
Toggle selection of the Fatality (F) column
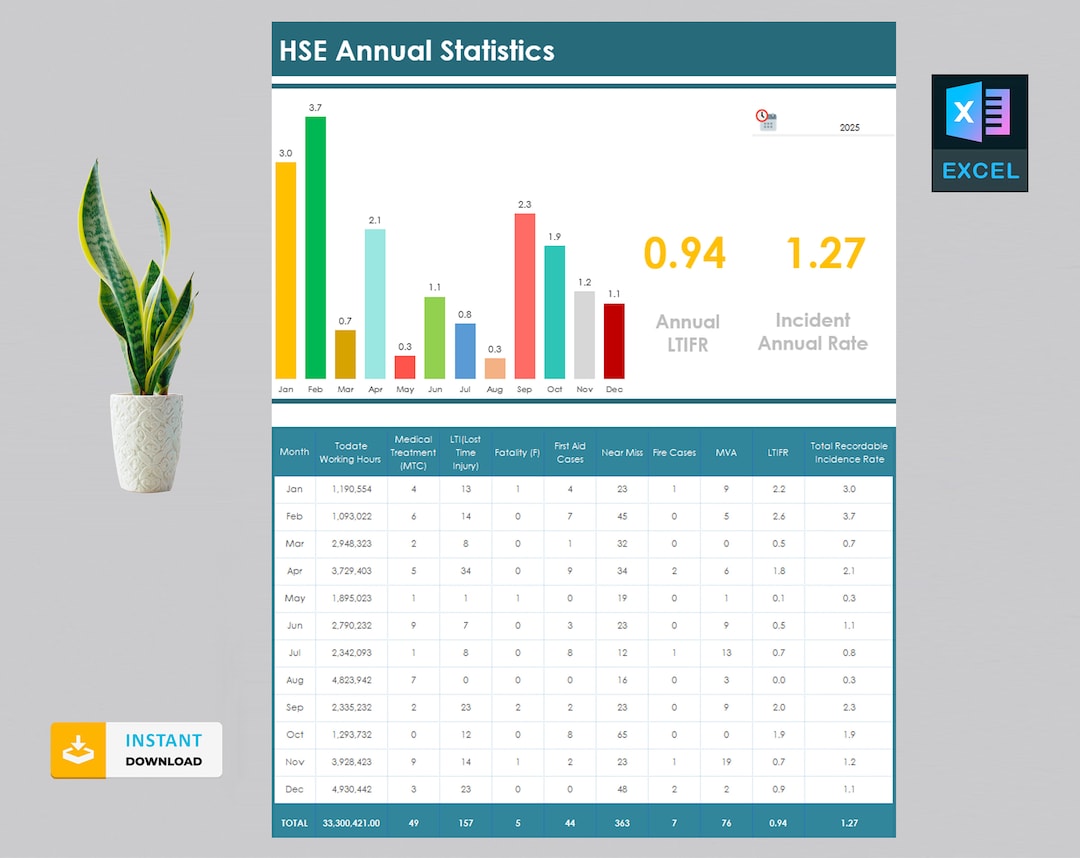click(x=517, y=452)
